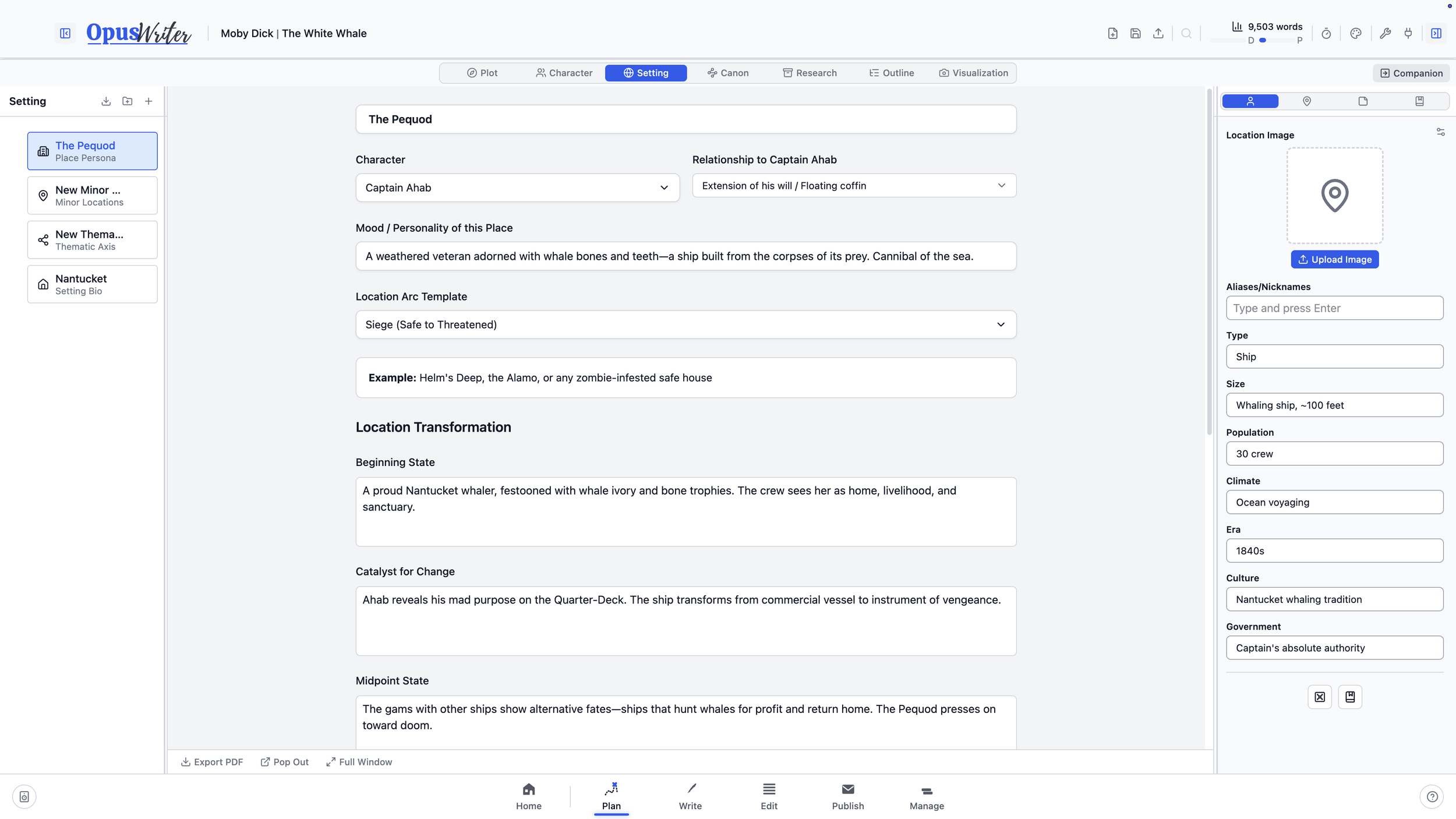
Task: Click Export PDF
Action: tap(212, 762)
